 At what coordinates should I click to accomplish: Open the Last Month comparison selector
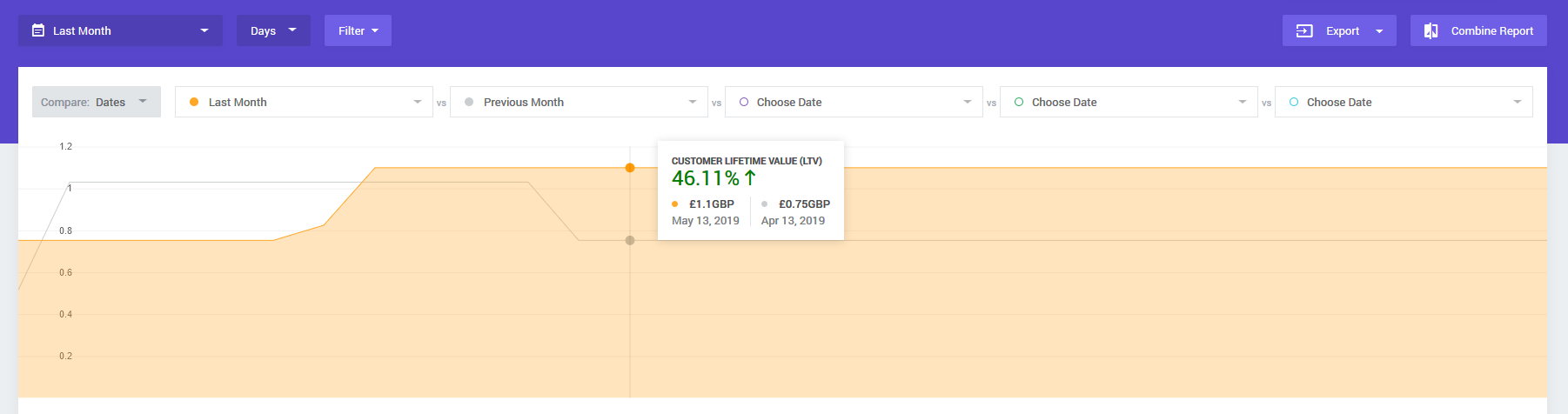pyautogui.click(x=304, y=102)
